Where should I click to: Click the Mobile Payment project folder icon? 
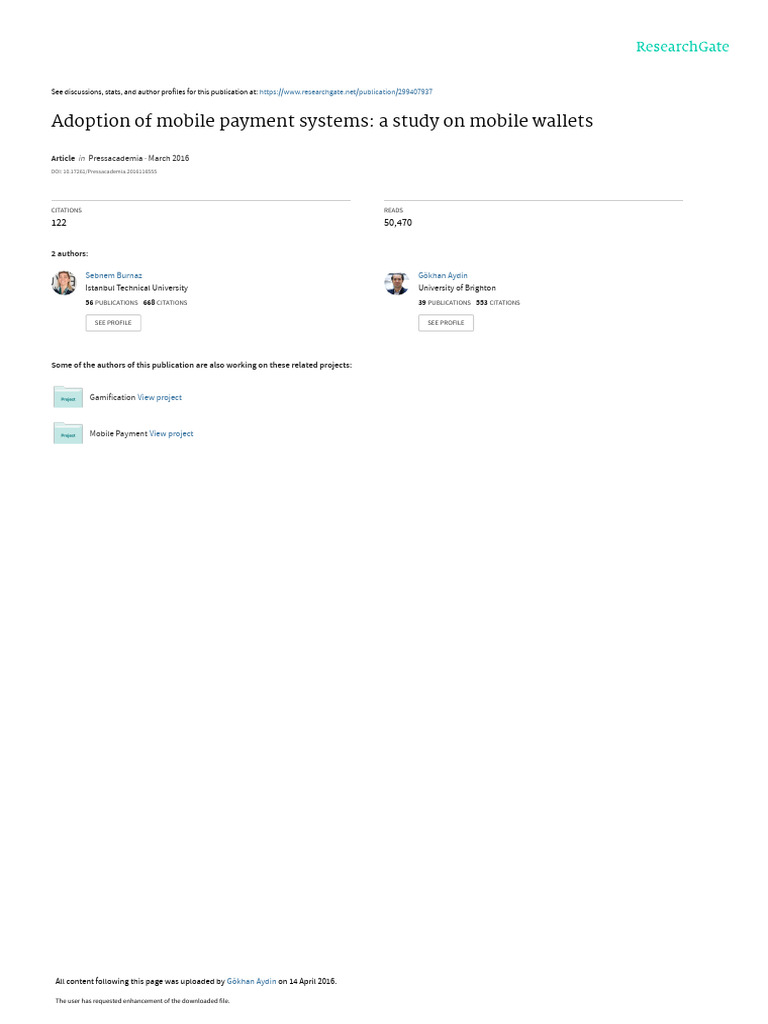[x=68, y=433]
